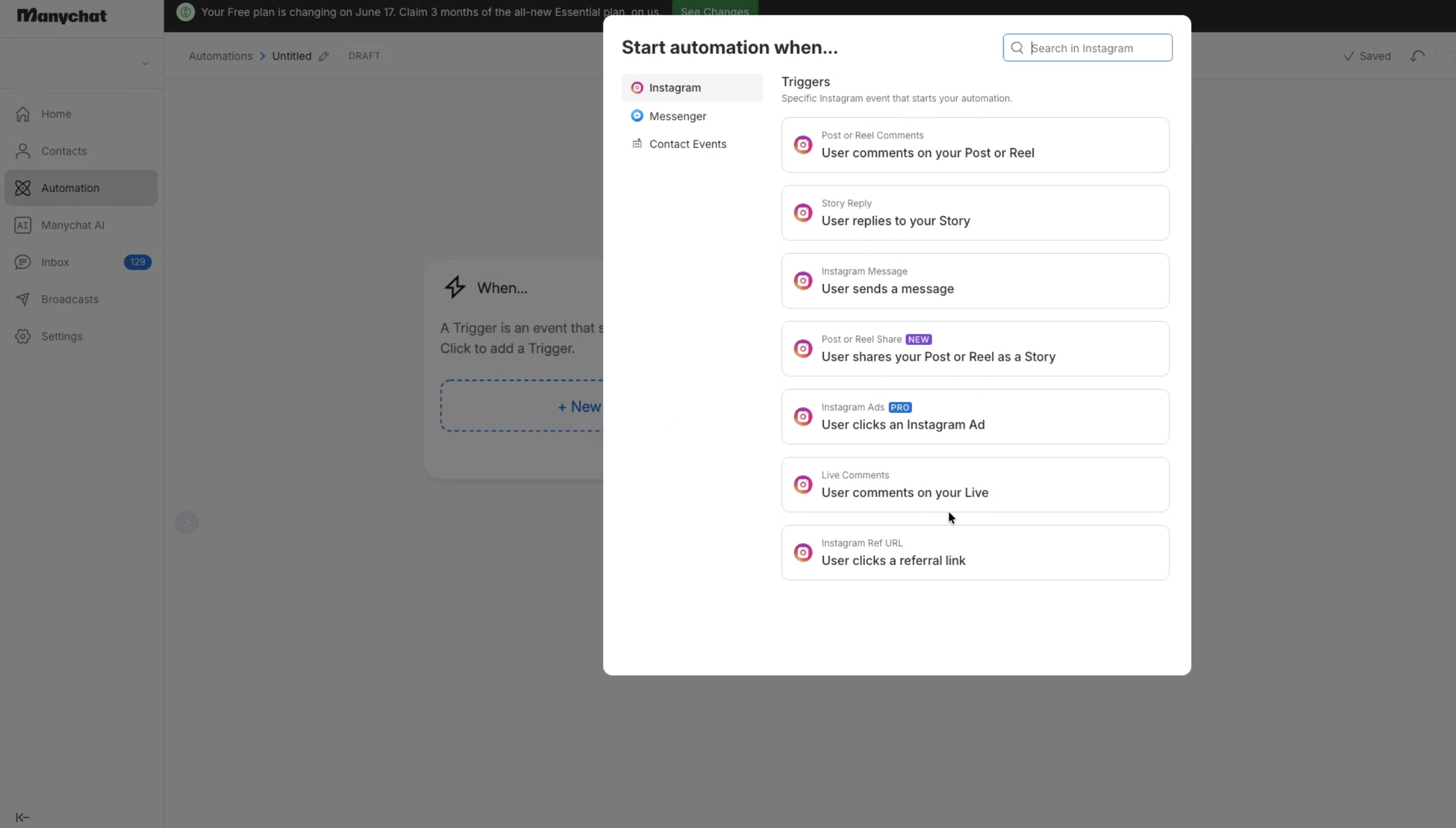Screen dimensions: 1456x828
Task: Click Instagram icon on Ref URL card
Action: [803, 552]
